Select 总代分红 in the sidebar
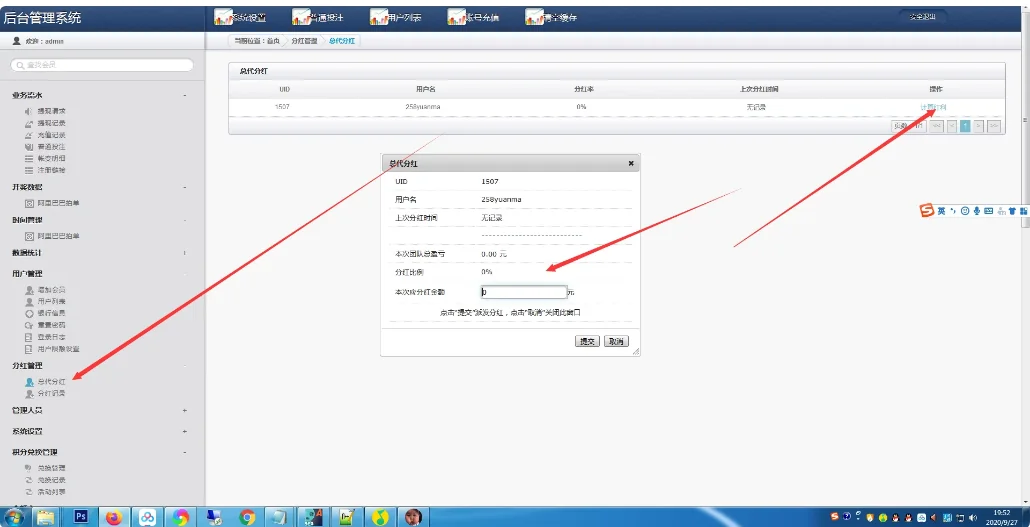Image resolution: width=1030 pixels, height=527 pixels. pos(51,382)
